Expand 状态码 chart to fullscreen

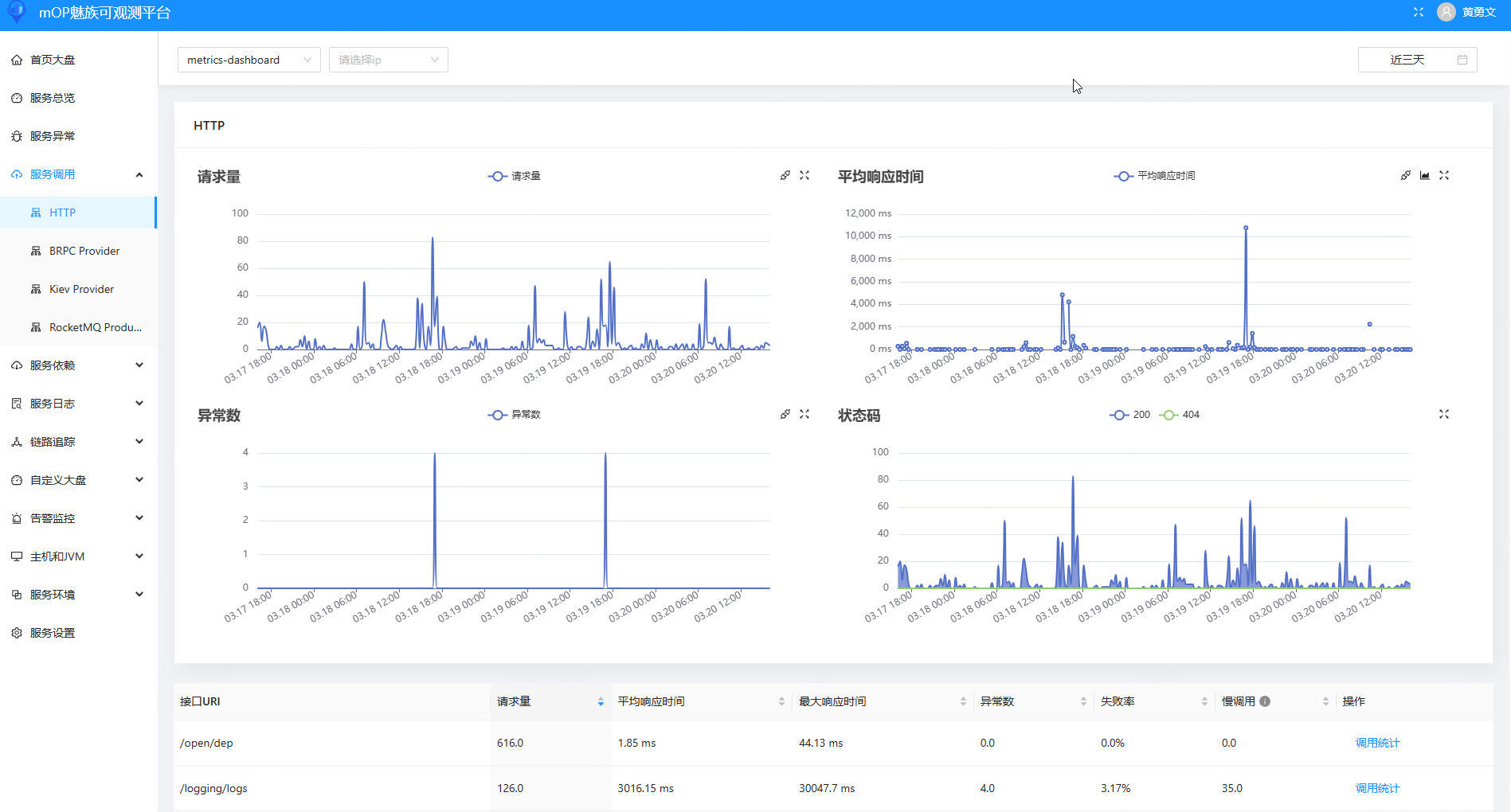[x=1443, y=414]
